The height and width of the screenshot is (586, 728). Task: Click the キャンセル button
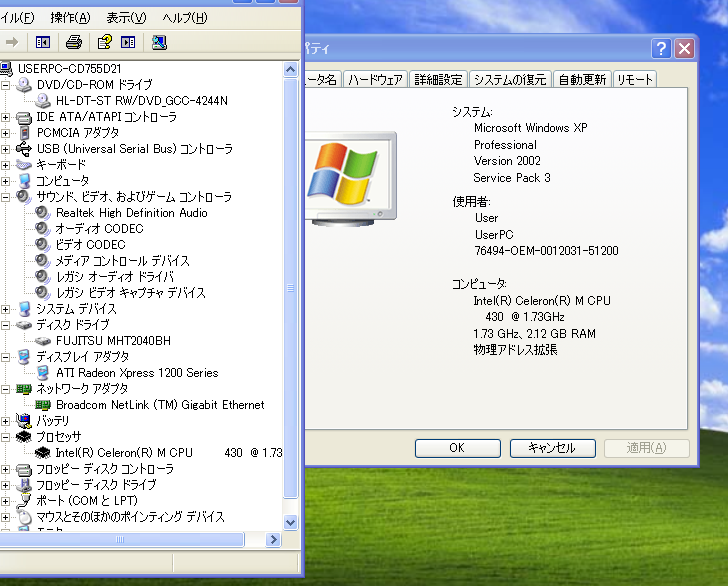coord(552,448)
